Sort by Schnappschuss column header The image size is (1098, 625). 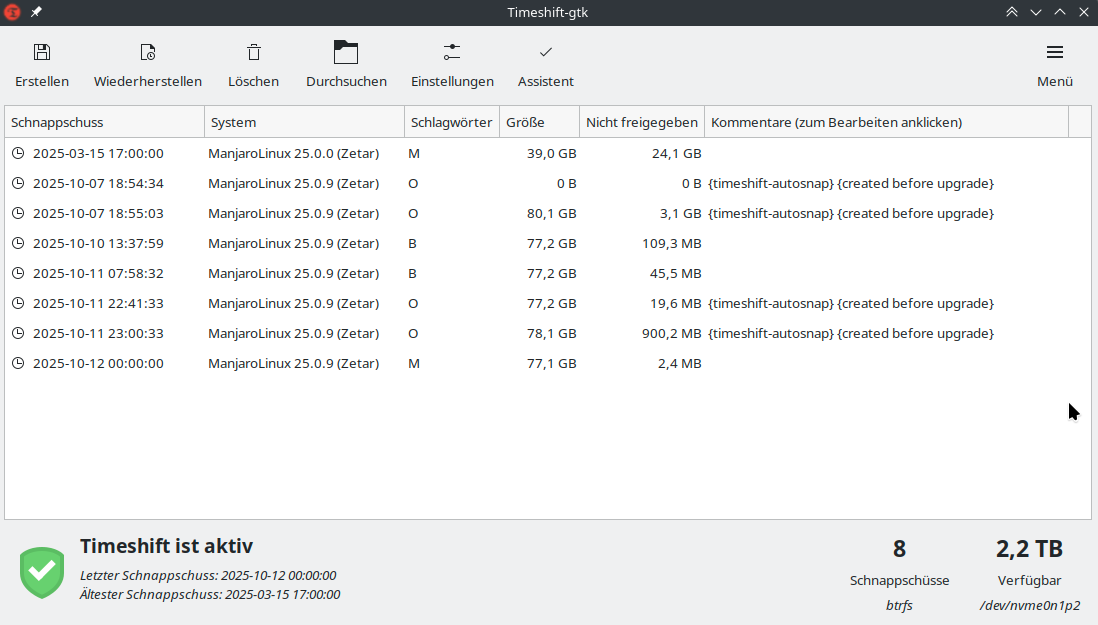click(104, 122)
